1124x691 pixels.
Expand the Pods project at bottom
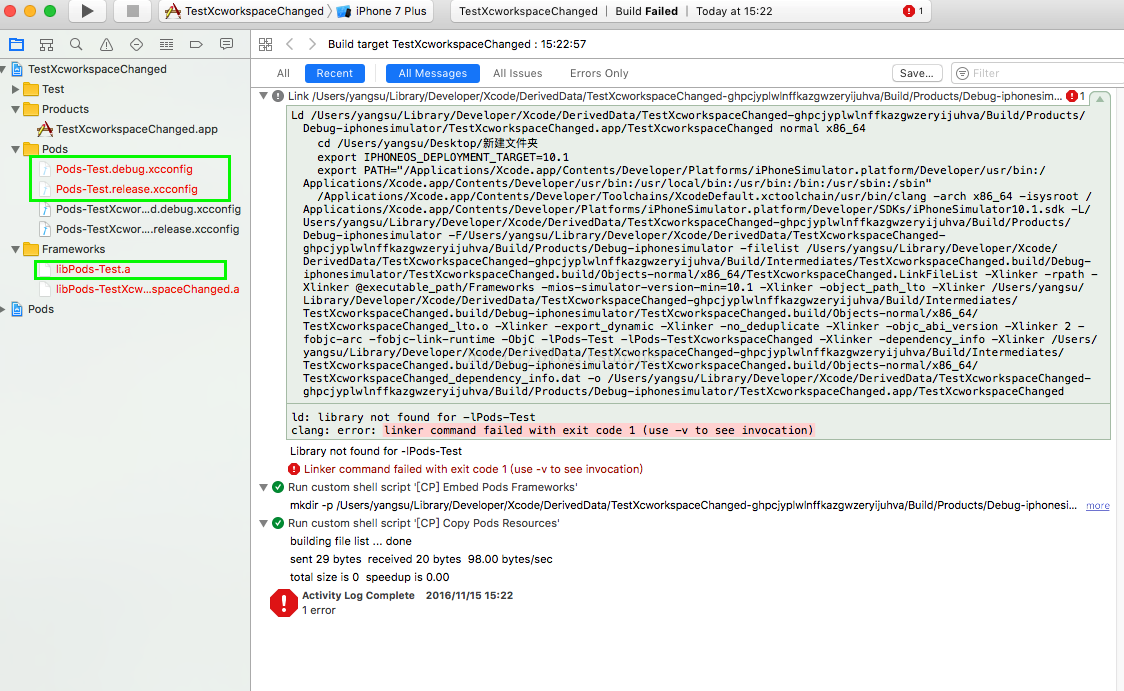[4, 309]
